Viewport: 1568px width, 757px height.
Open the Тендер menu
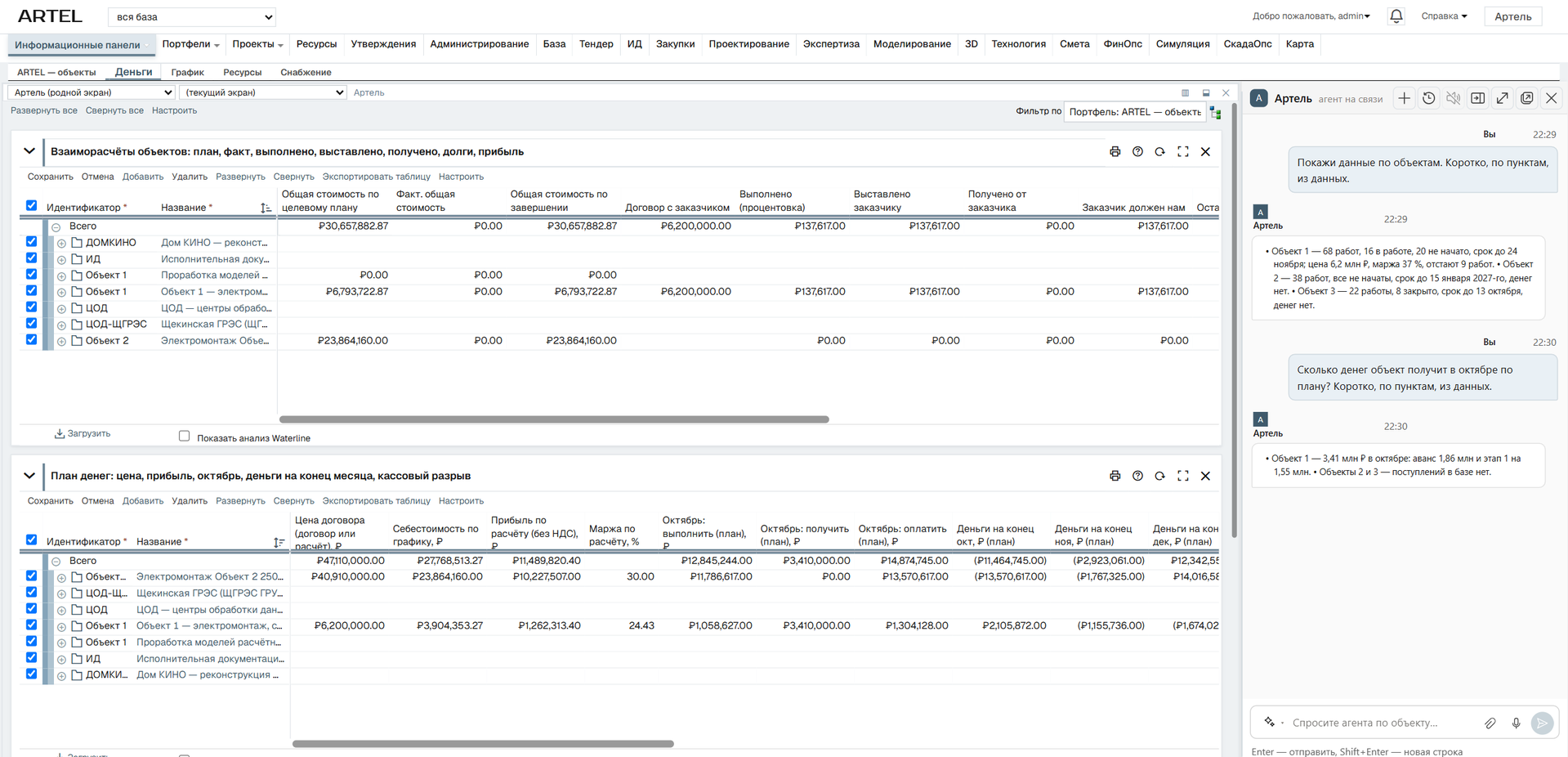click(596, 44)
